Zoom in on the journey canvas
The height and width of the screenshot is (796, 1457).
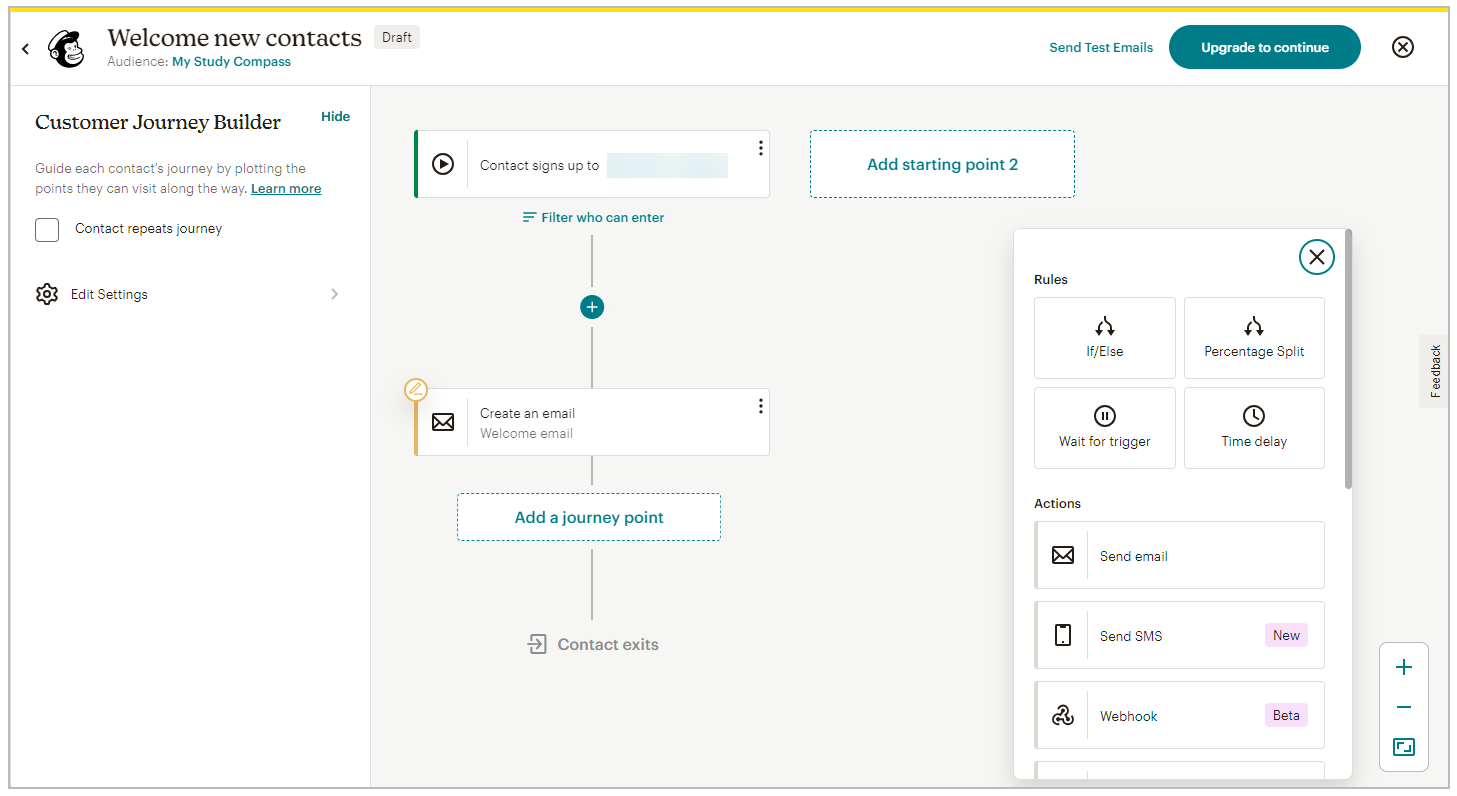pos(1404,667)
